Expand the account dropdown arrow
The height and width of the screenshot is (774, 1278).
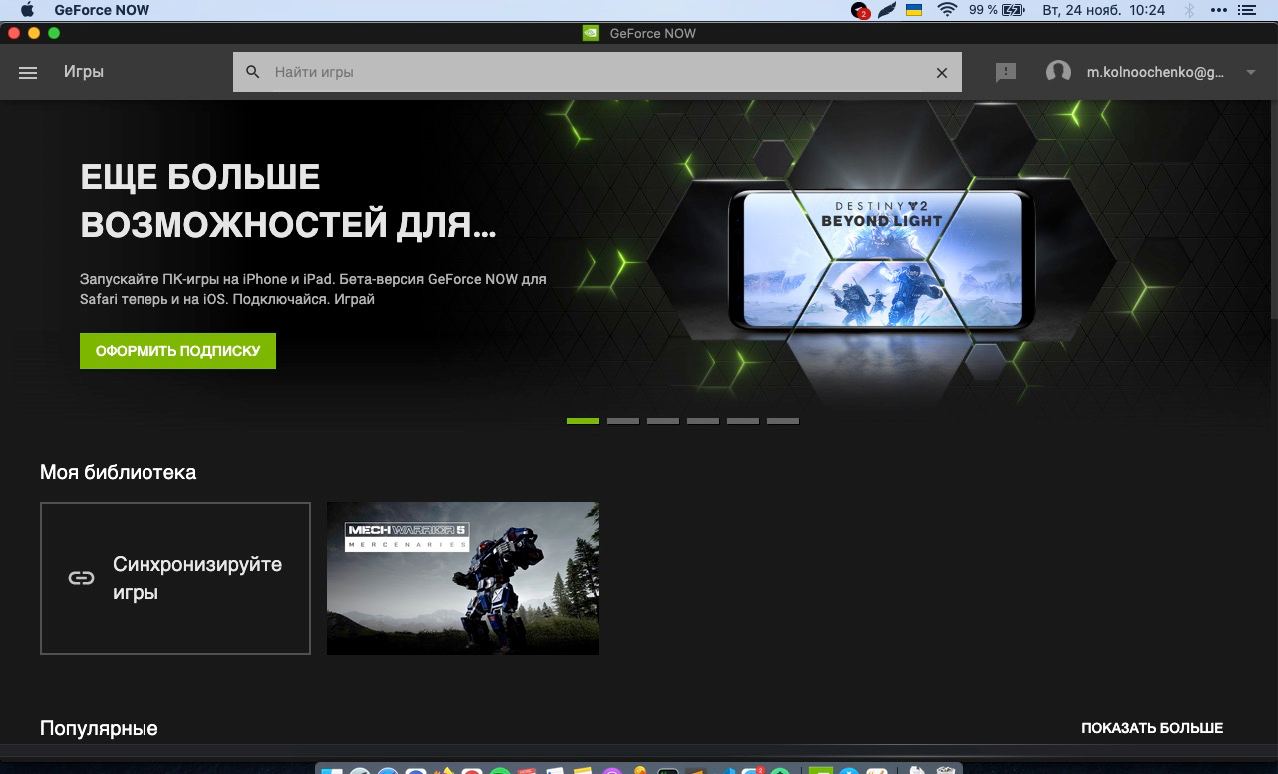pyautogui.click(x=1251, y=72)
